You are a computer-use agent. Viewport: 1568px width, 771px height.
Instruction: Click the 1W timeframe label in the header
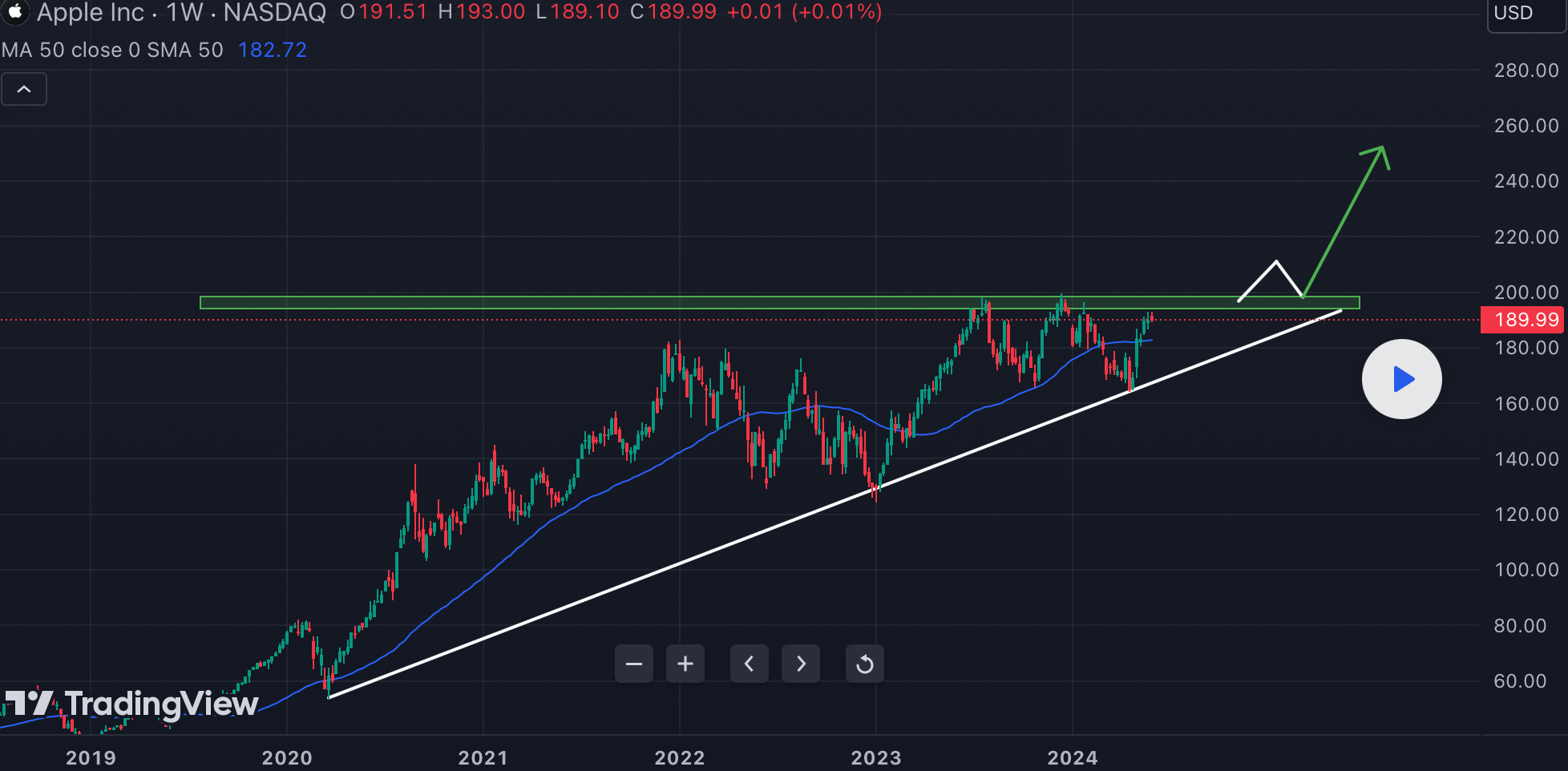click(x=184, y=12)
